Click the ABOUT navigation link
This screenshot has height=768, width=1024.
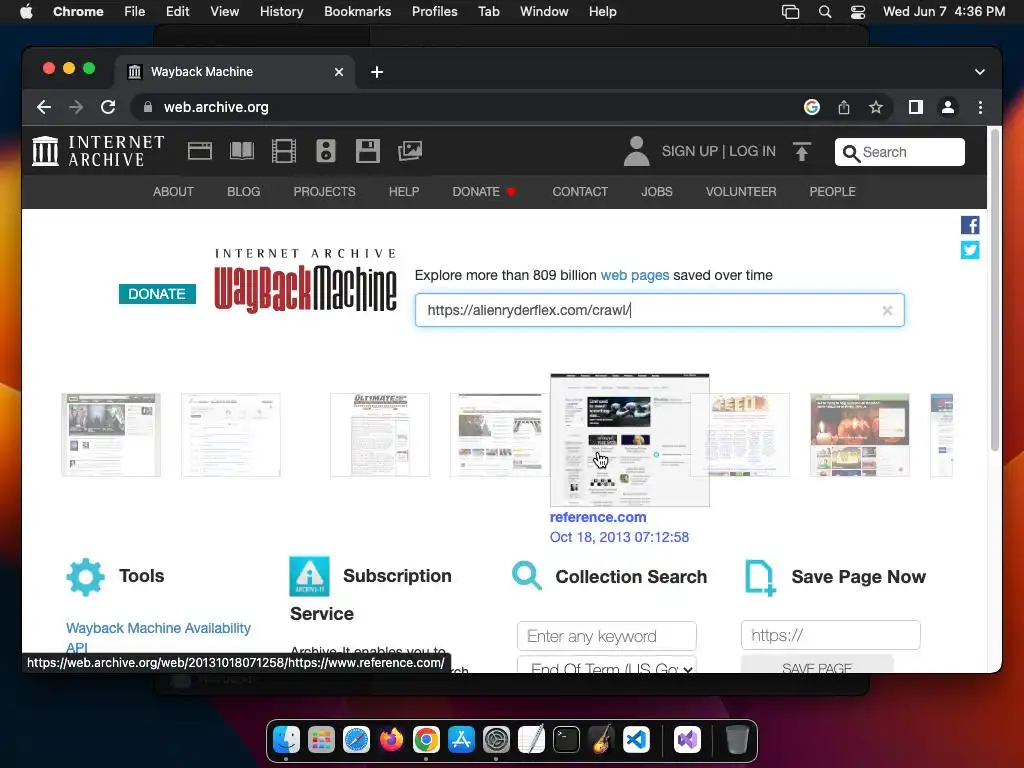pyautogui.click(x=173, y=191)
